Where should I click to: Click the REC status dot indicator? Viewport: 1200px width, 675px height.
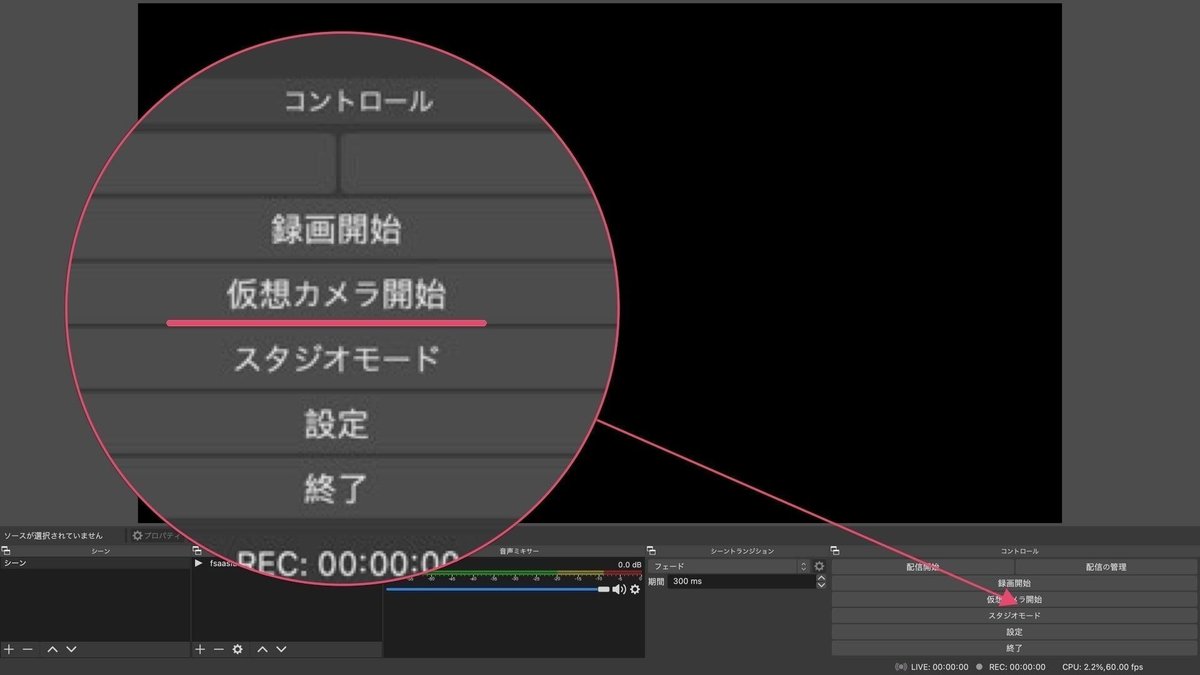coord(980,667)
